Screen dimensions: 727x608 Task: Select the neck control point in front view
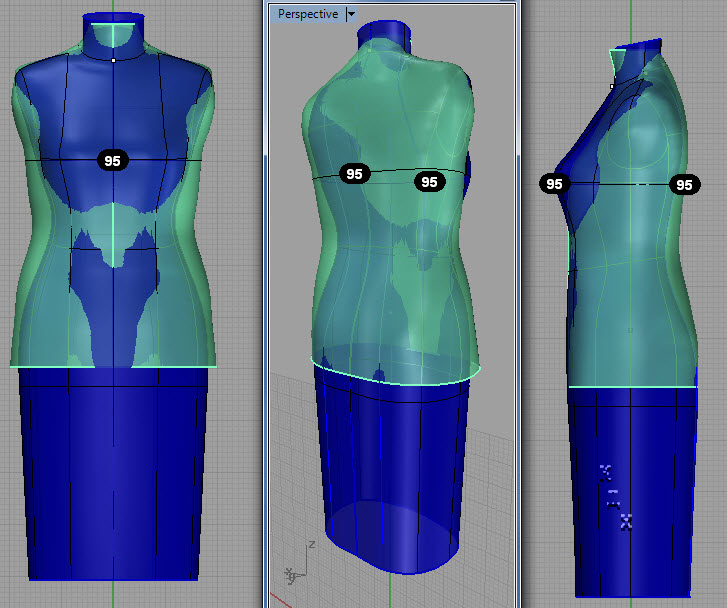tap(114, 60)
